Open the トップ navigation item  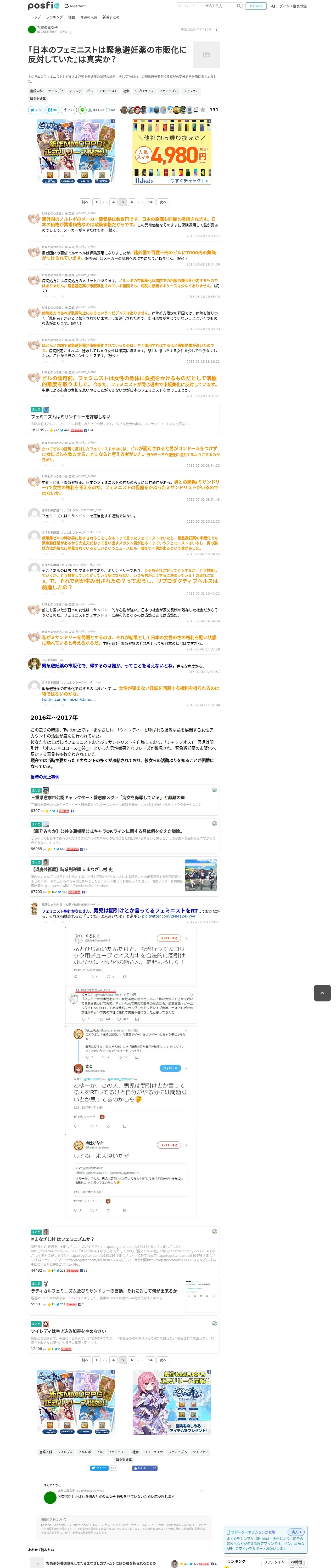35,17
